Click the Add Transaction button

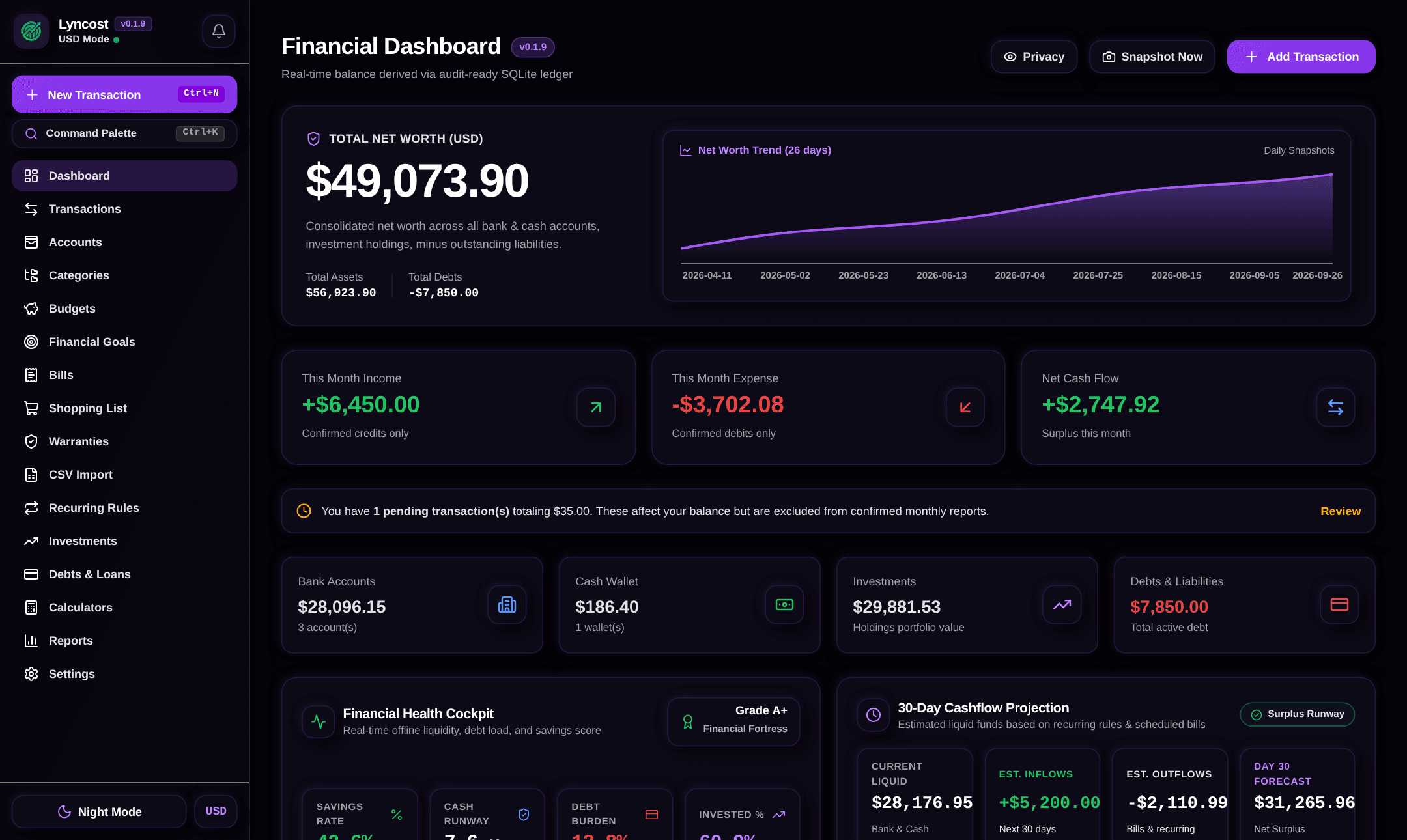tap(1301, 57)
